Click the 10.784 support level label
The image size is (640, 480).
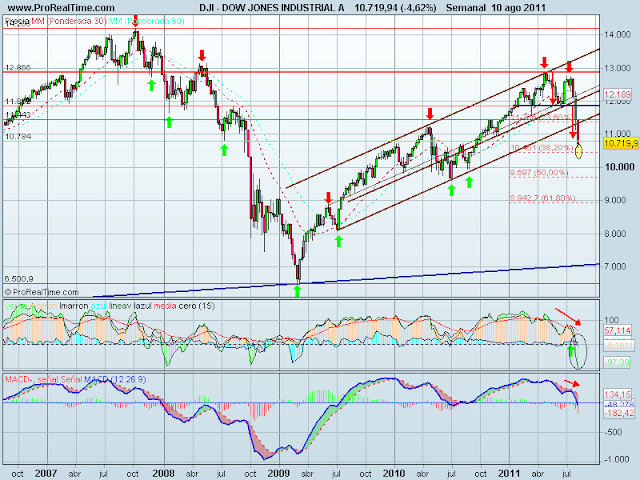18,136
